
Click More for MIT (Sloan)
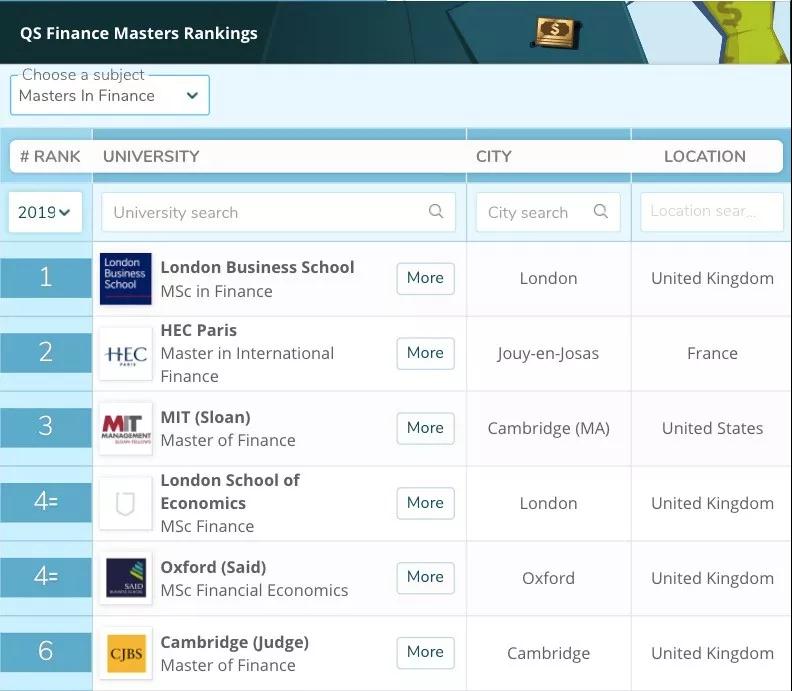tap(425, 428)
